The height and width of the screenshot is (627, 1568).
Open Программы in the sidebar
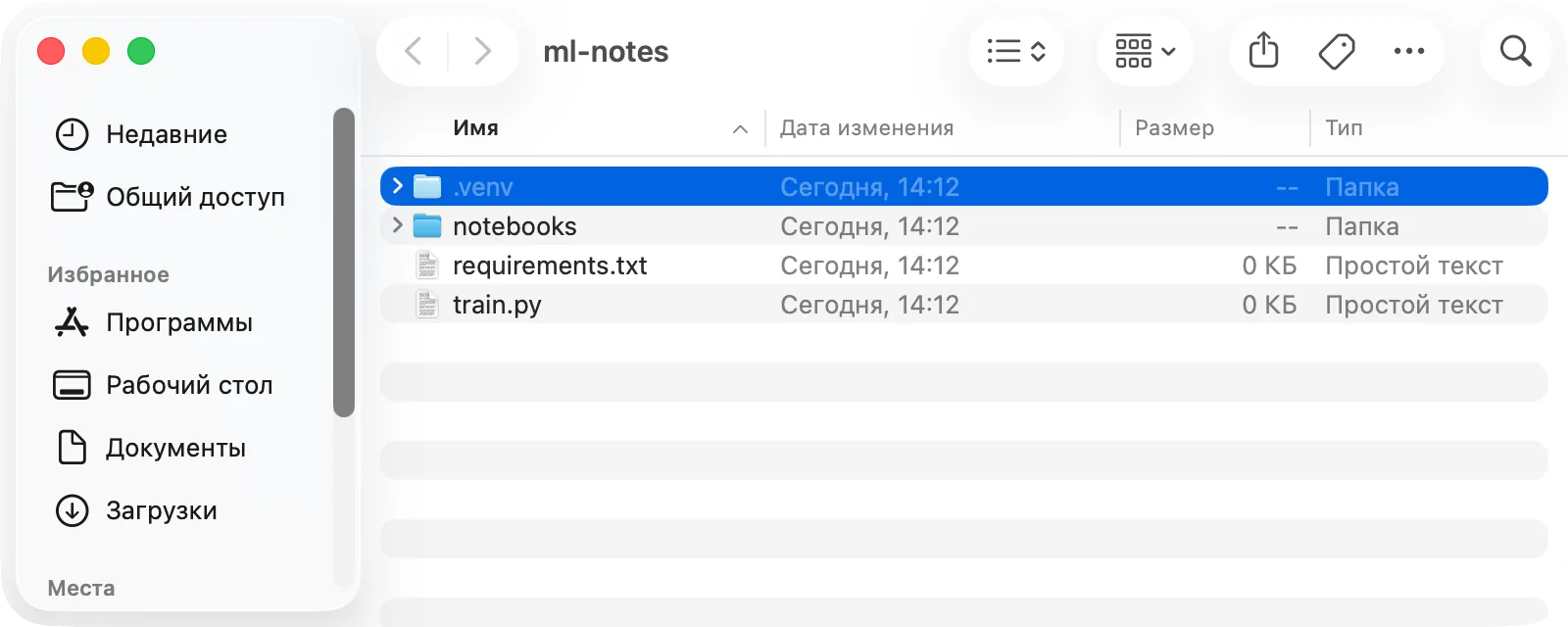(x=179, y=322)
